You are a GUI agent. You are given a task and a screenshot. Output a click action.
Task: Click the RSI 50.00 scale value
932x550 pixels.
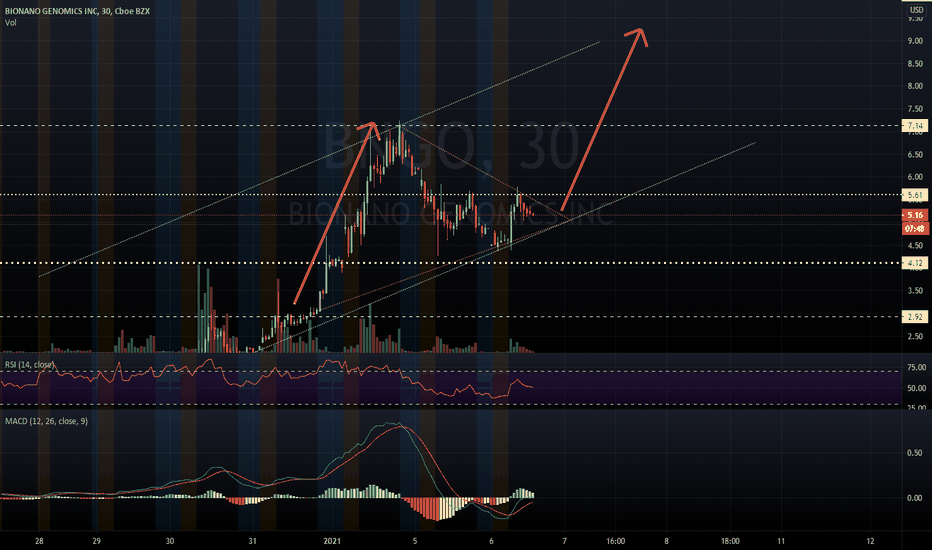pyautogui.click(x=916, y=388)
